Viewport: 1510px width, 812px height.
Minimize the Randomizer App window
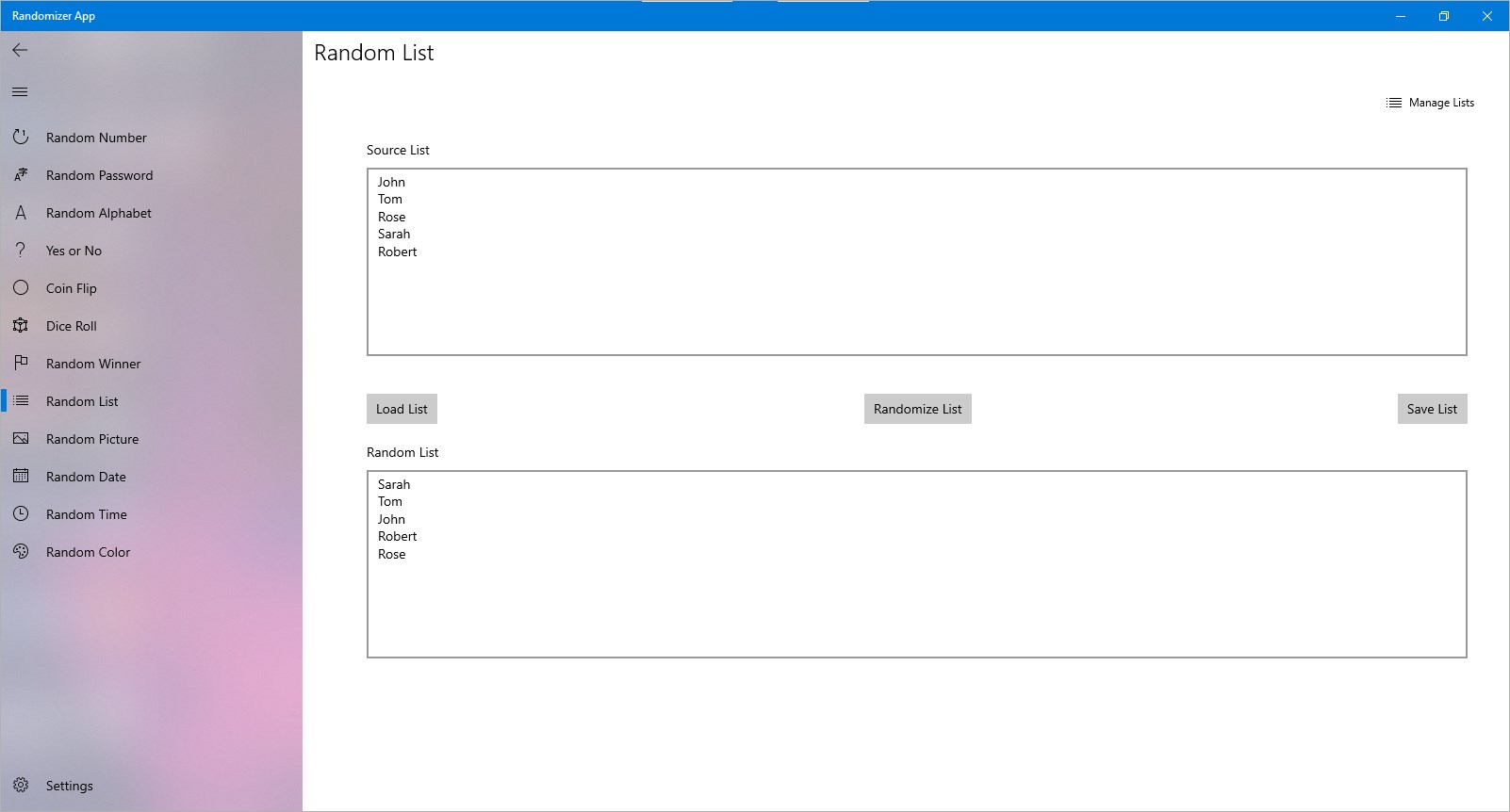pyautogui.click(x=1401, y=16)
